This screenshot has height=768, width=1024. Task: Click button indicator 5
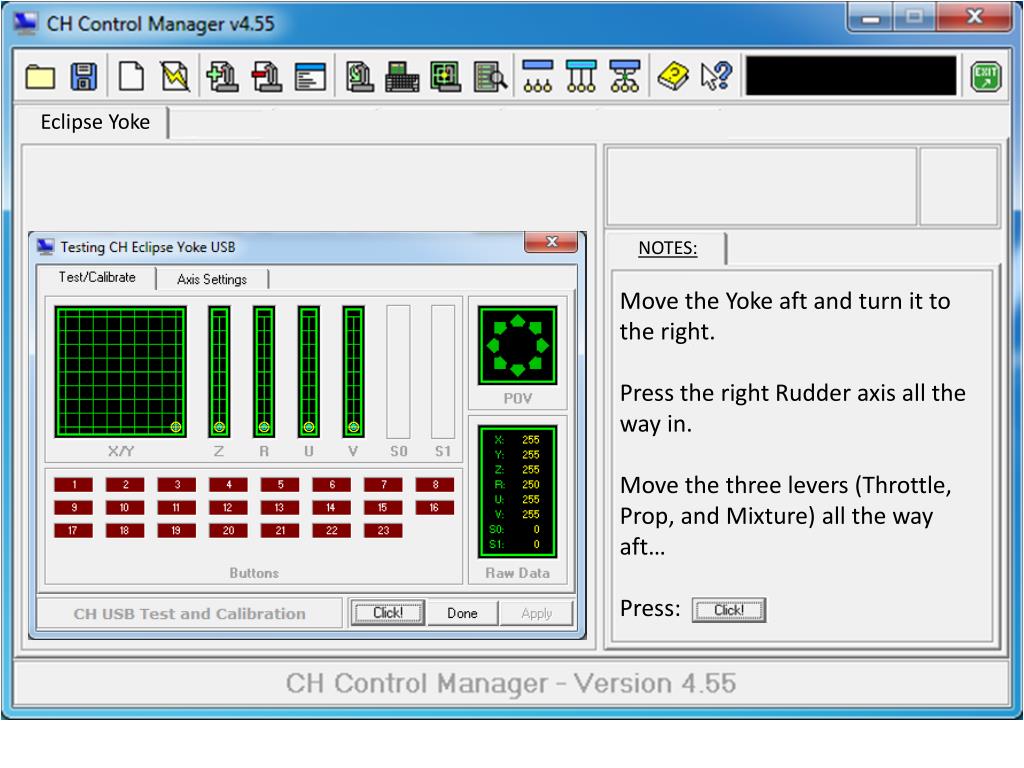point(280,485)
